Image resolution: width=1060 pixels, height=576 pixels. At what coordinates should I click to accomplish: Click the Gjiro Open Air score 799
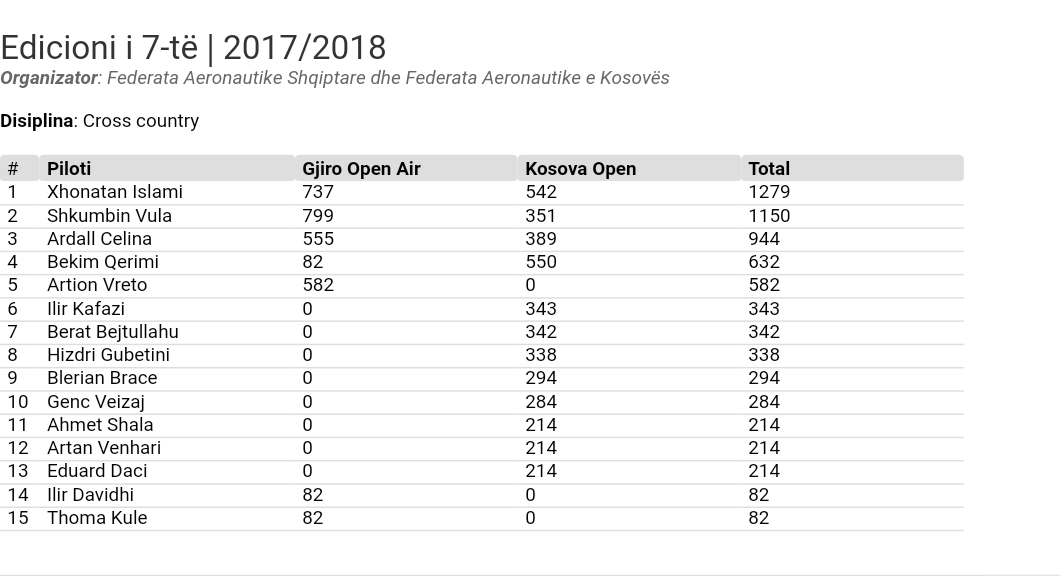click(318, 215)
